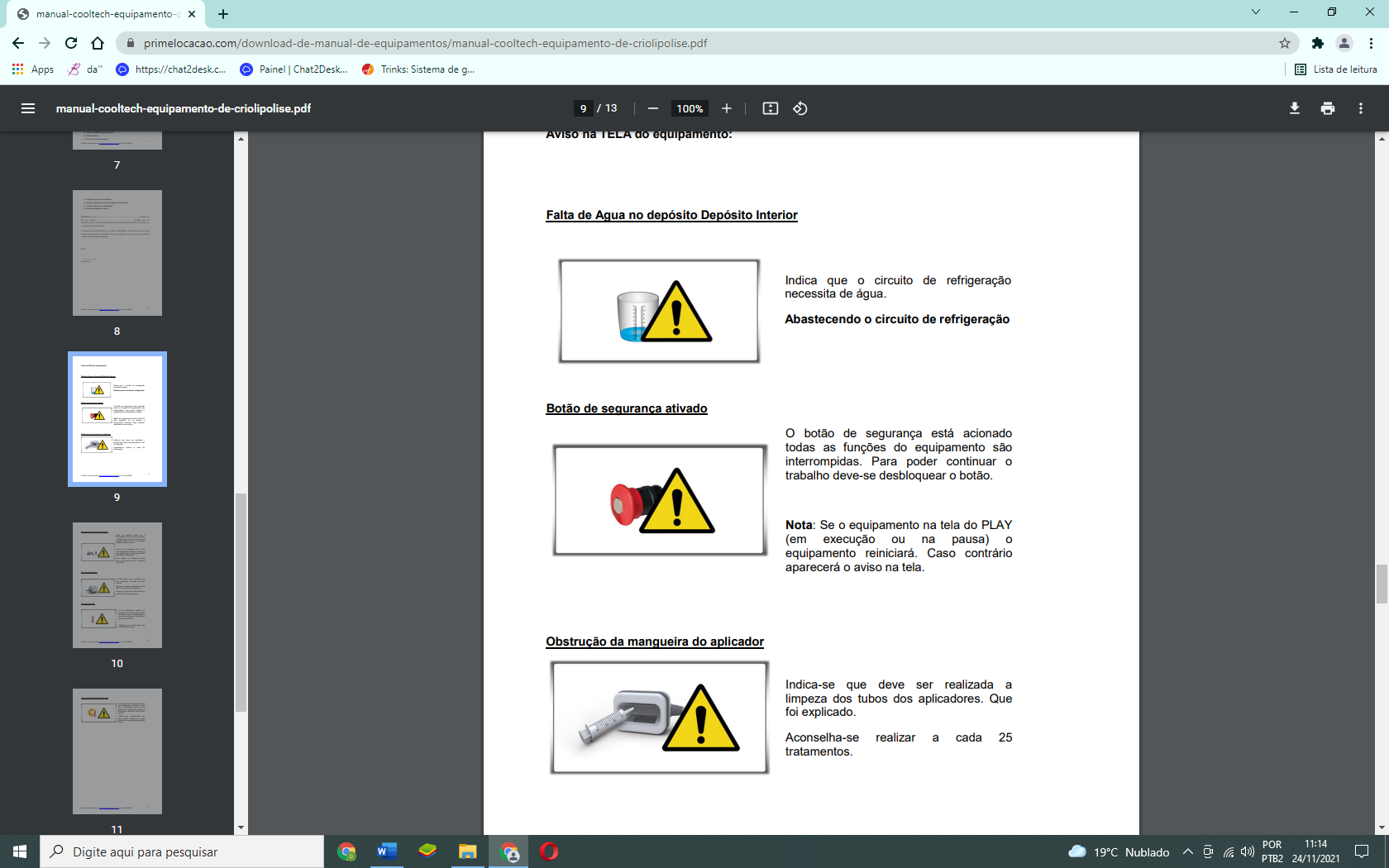1389x868 pixels.
Task: Zoom out with the minus button
Action: [x=653, y=108]
